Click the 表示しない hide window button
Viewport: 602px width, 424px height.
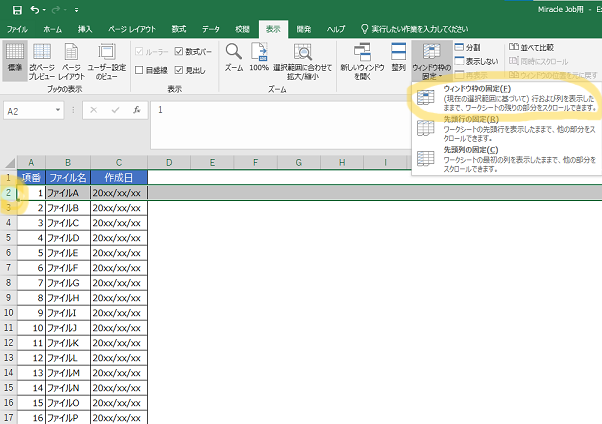click(x=476, y=61)
